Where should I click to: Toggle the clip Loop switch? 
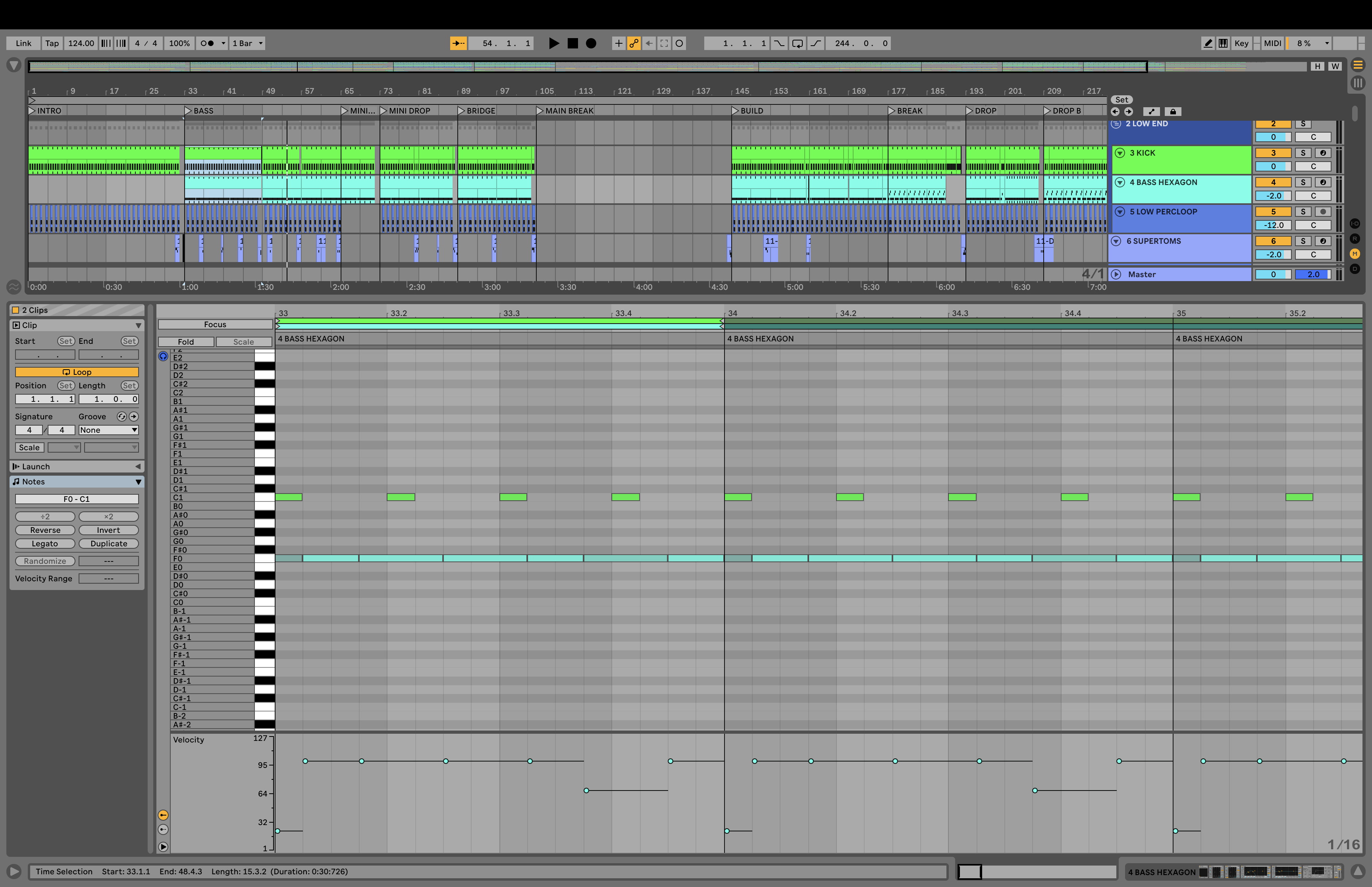(x=77, y=372)
